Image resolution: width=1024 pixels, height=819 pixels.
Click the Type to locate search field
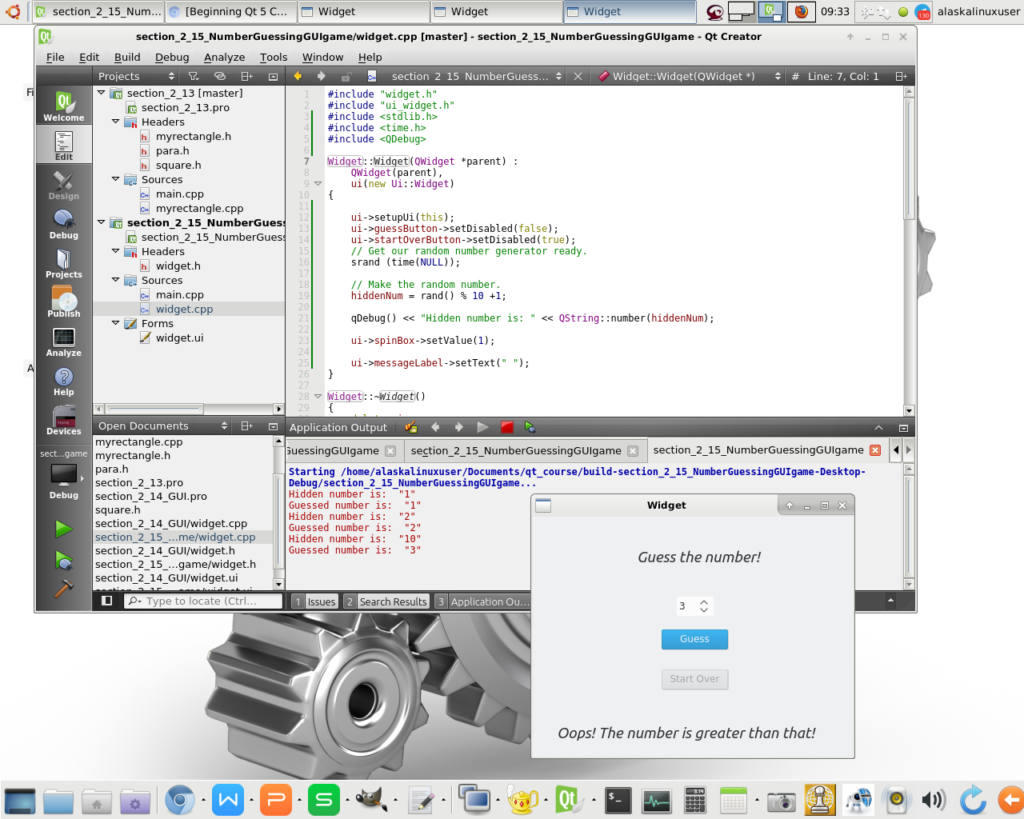click(204, 601)
